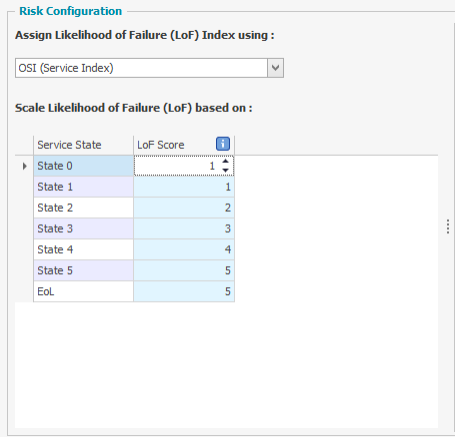Click the vertical dotted splitter handle on right
Image resolution: width=455 pixels, height=437 pixels.
click(448, 227)
